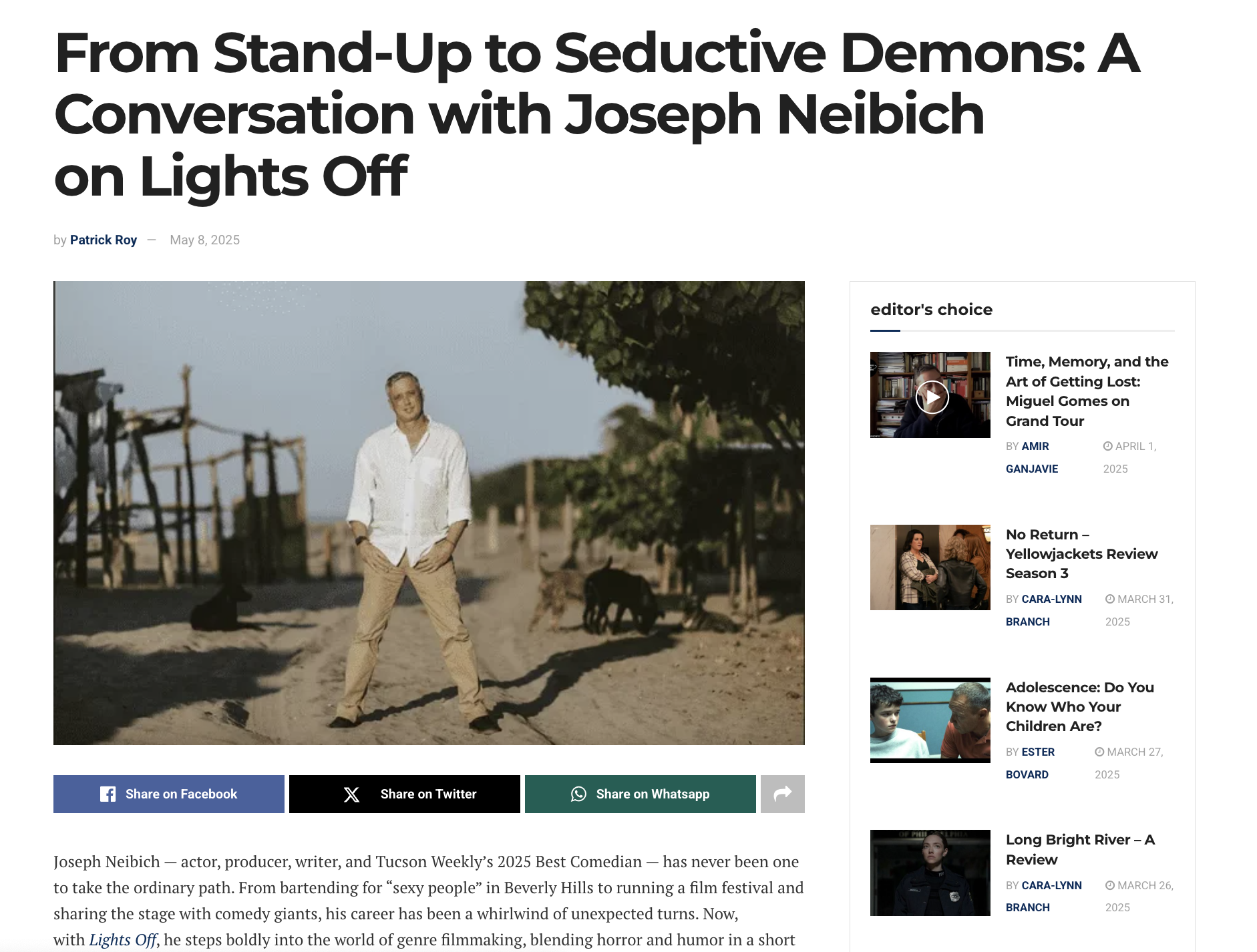Viewport: 1257px width, 952px height.
Task: Open Adolescence: Do You Know article title
Action: [1079, 706]
